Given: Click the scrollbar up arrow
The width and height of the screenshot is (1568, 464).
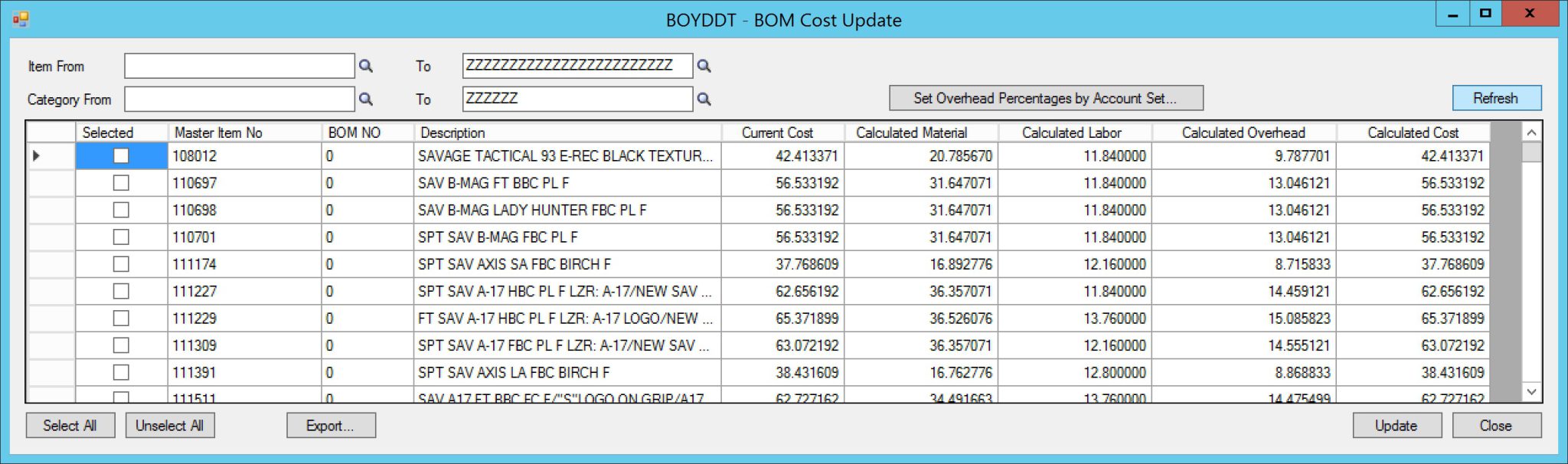Looking at the screenshot, I should point(1531,132).
